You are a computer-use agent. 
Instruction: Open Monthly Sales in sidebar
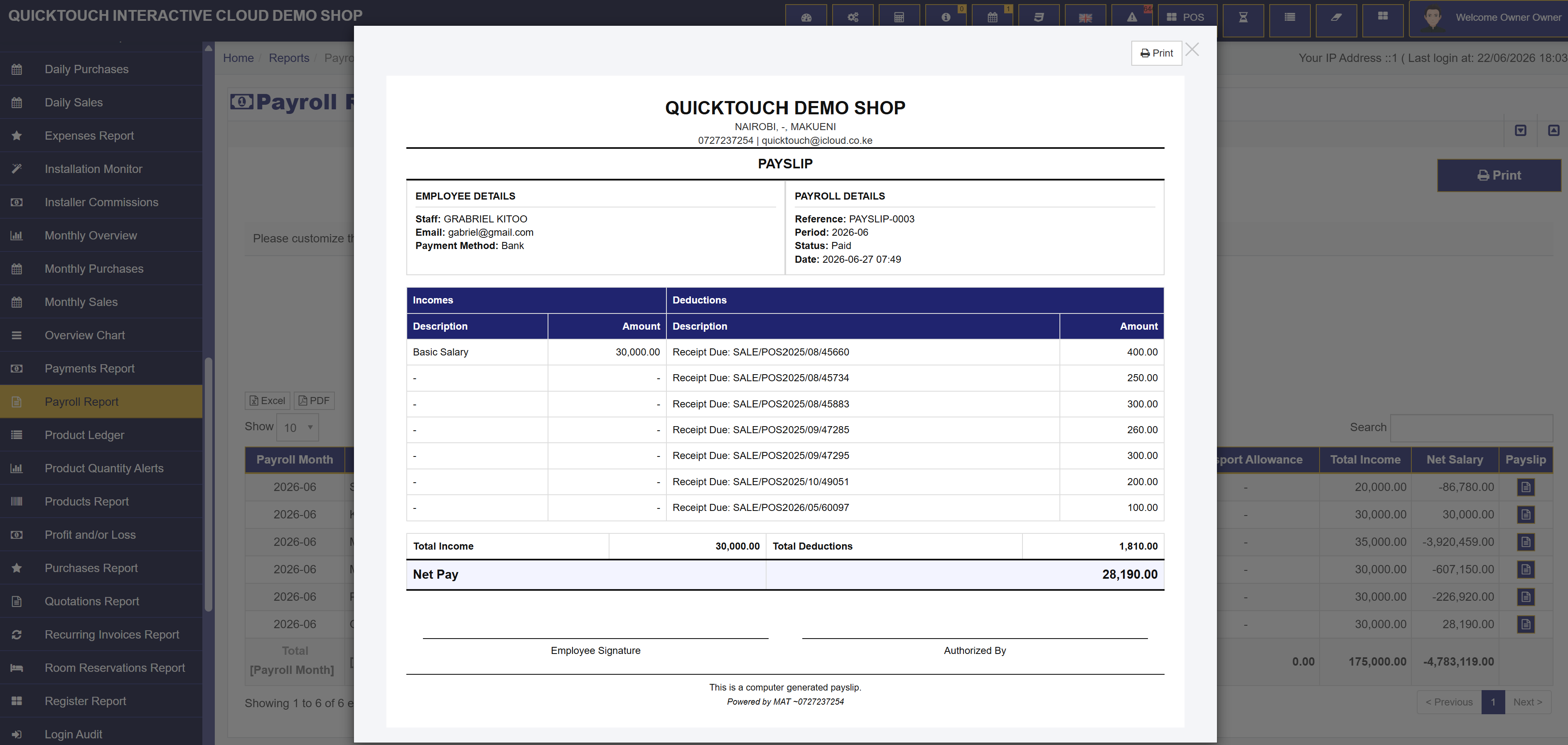click(101, 302)
